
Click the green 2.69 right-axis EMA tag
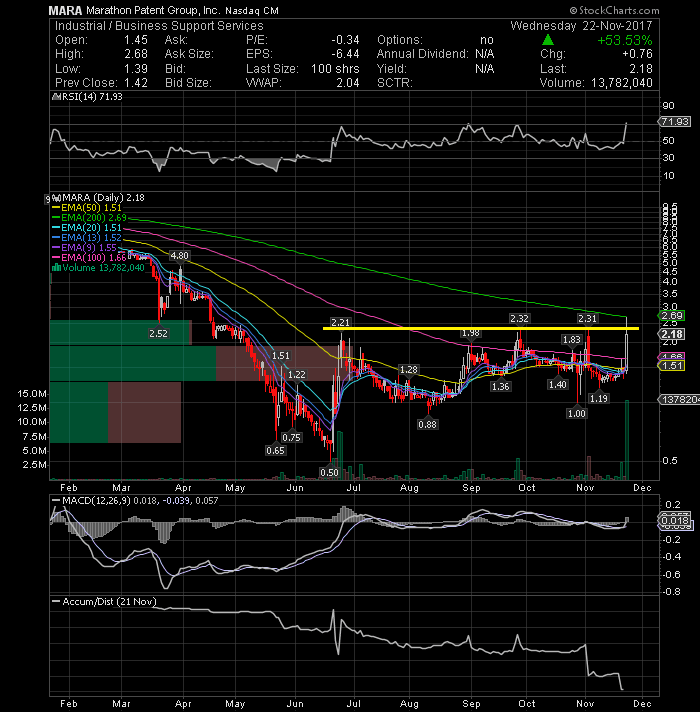[671, 316]
